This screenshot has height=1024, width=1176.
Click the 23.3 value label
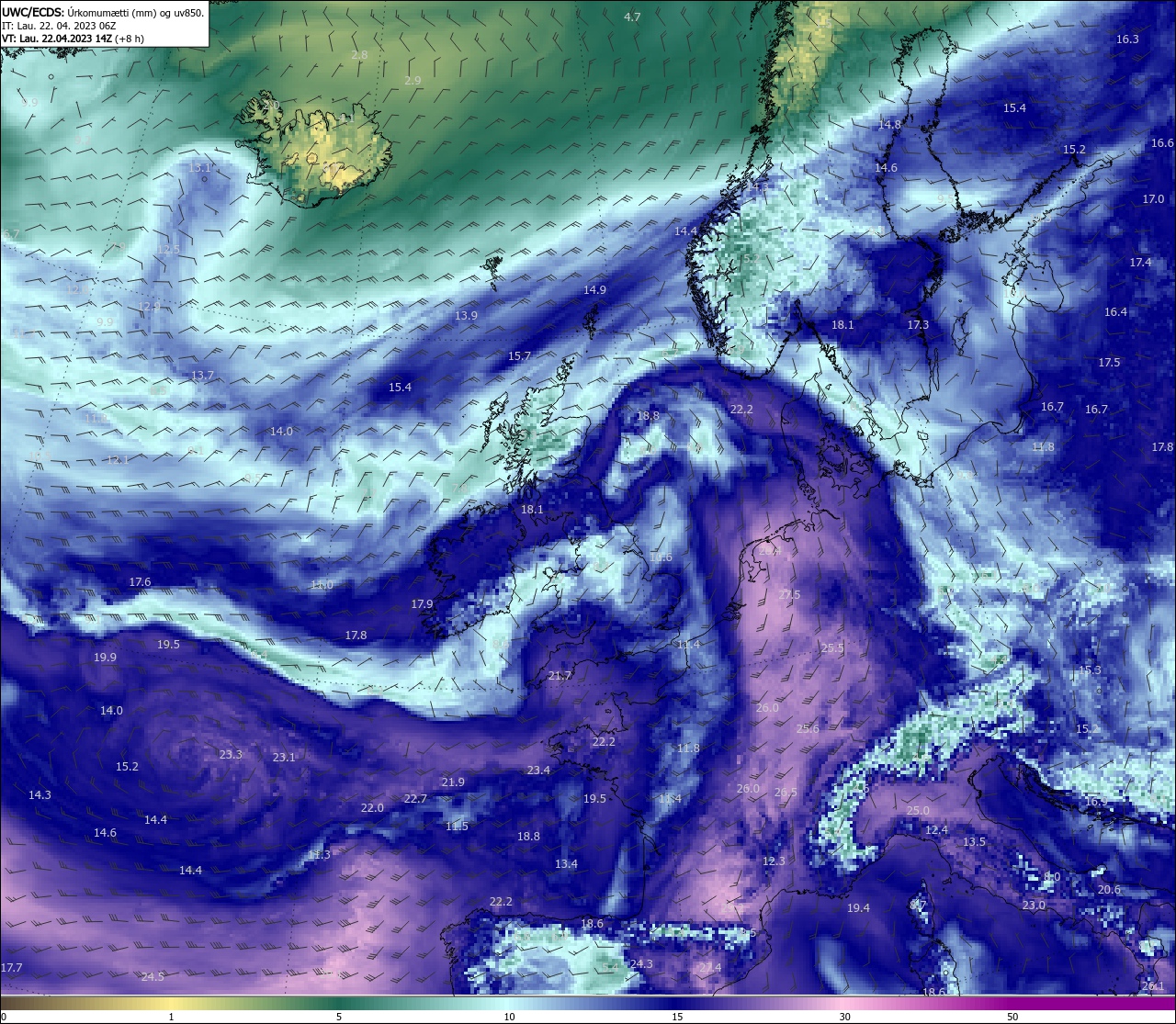(231, 755)
